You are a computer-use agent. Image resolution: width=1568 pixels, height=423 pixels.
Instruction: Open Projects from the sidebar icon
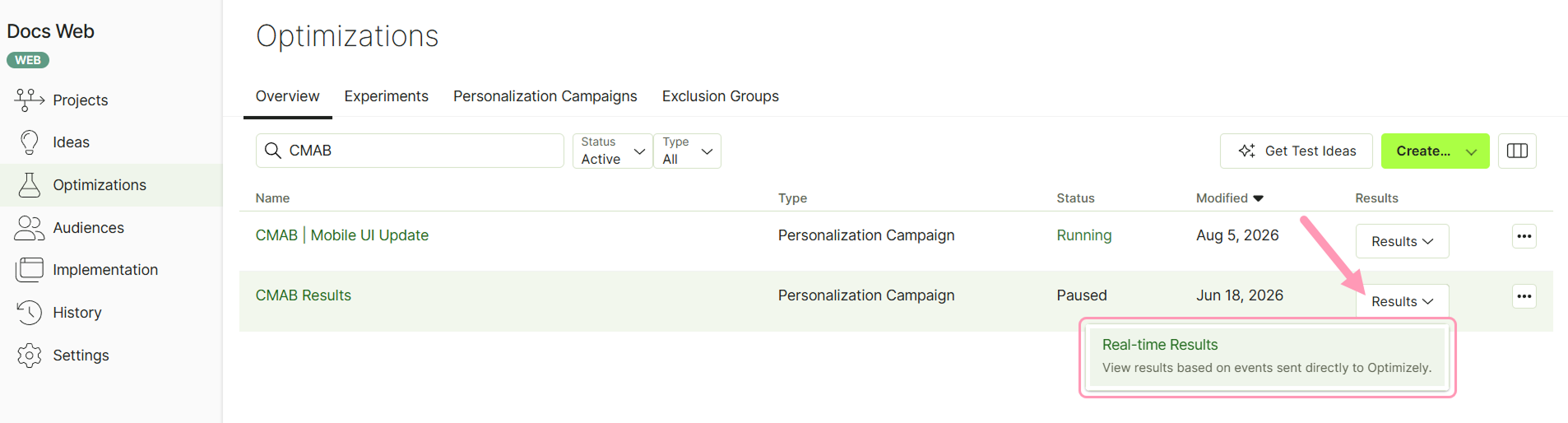[30, 100]
